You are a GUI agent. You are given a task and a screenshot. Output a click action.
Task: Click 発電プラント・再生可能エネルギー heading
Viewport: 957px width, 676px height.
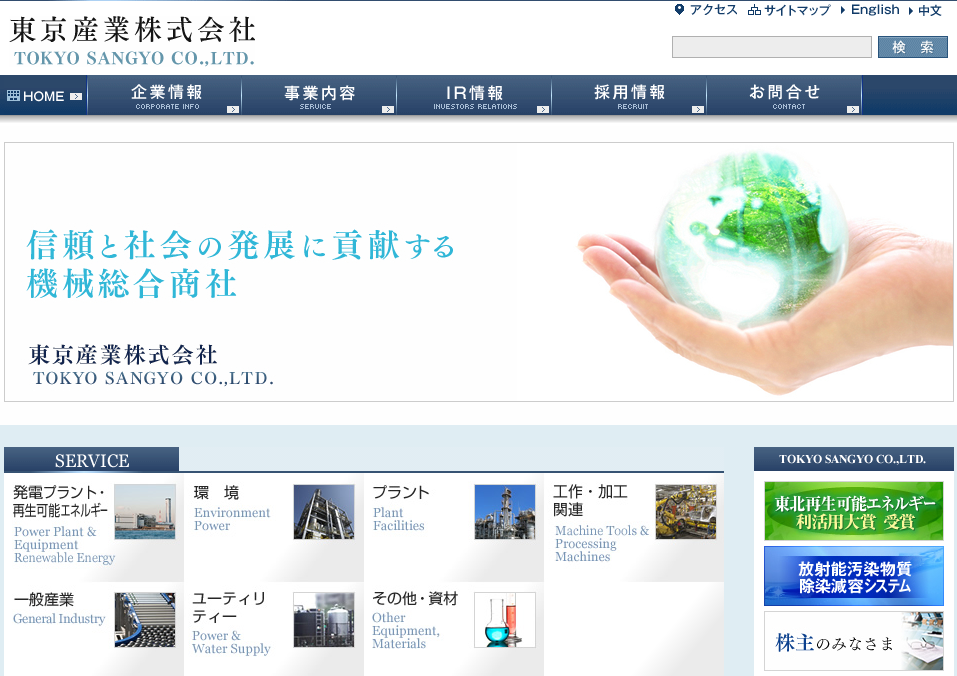tap(60, 501)
